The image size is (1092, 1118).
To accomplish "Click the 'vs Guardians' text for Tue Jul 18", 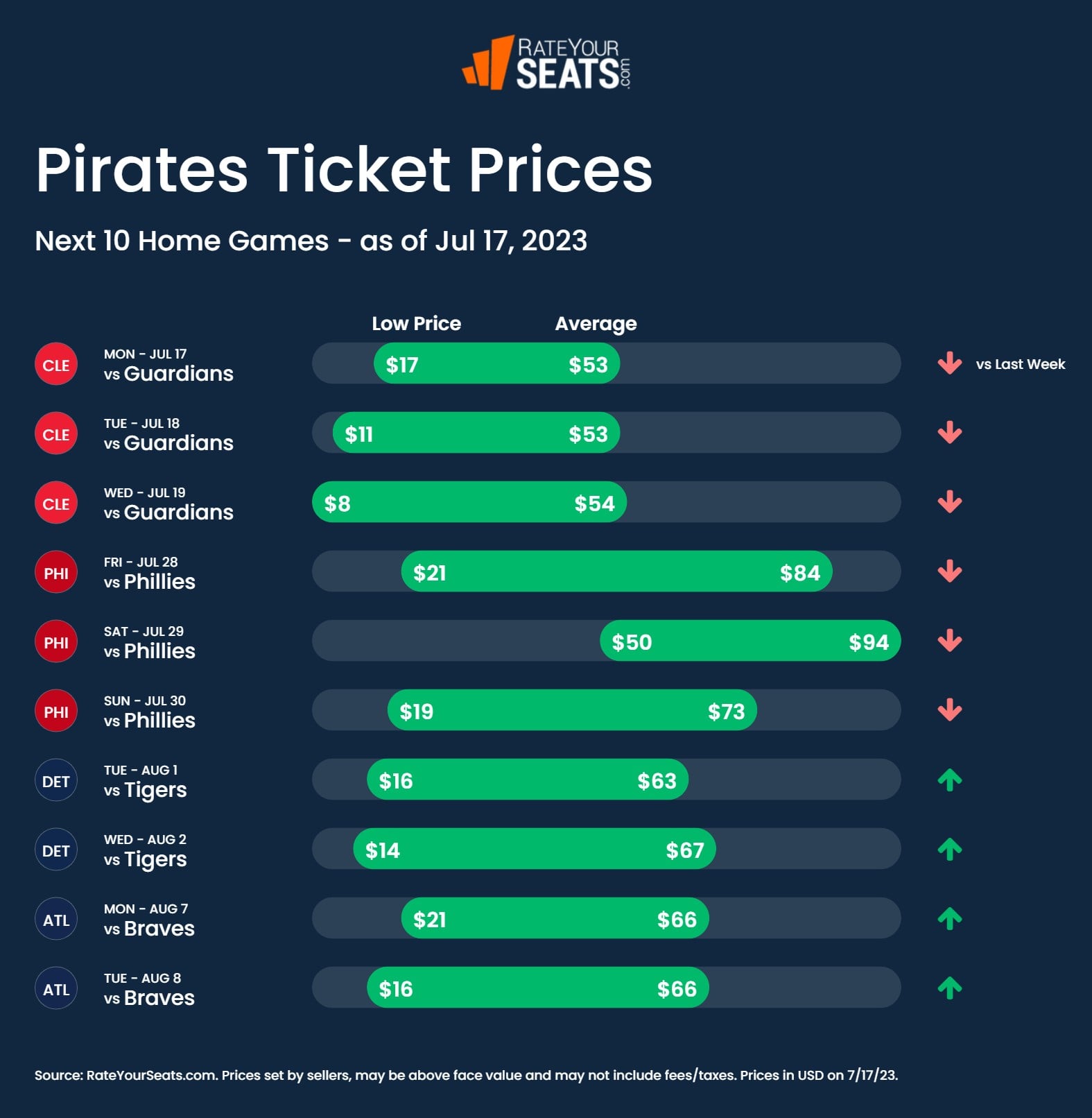I will (x=168, y=442).
